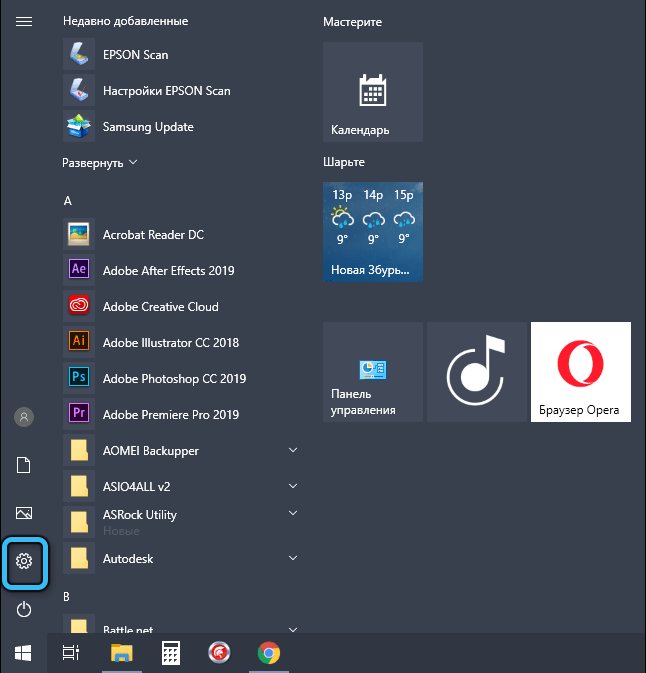Expand the ASIO4ALL v2 folder chevron
646x673 pixels.
click(x=293, y=486)
